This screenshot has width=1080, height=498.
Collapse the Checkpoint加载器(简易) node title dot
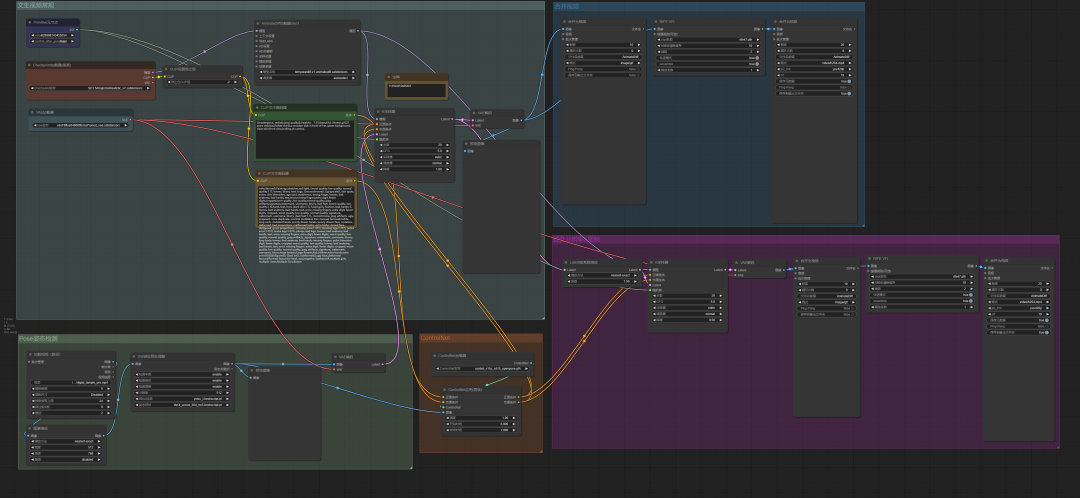click(x=30, y=65)
